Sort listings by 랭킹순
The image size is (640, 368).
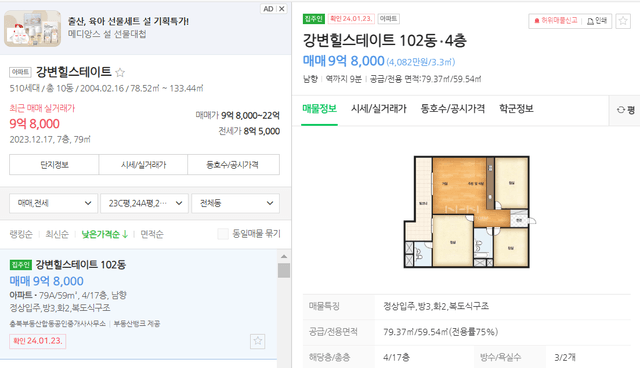point(21,234)
